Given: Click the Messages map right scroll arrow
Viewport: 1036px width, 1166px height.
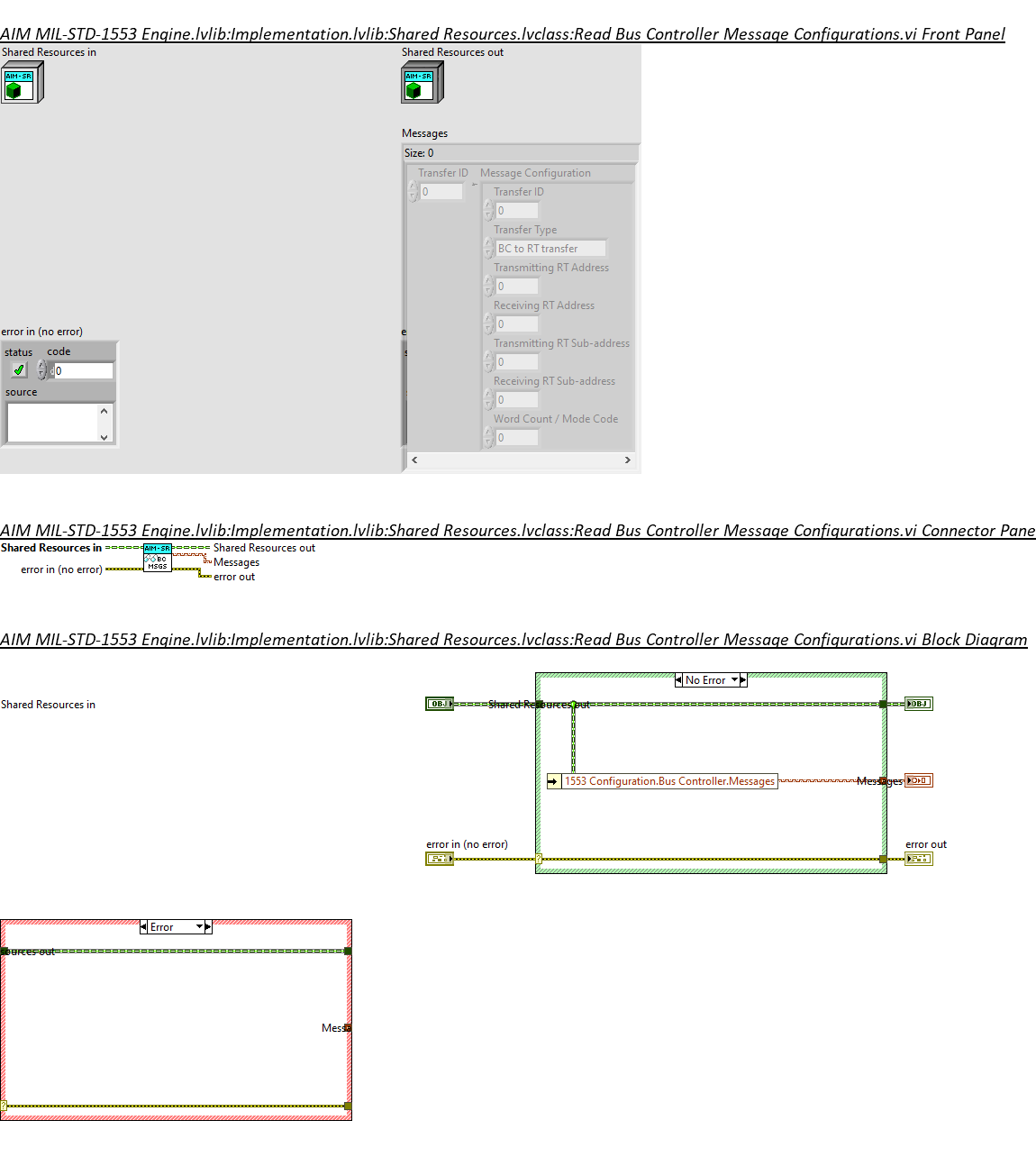Looking at the screenshot, I should coord(628,460).
